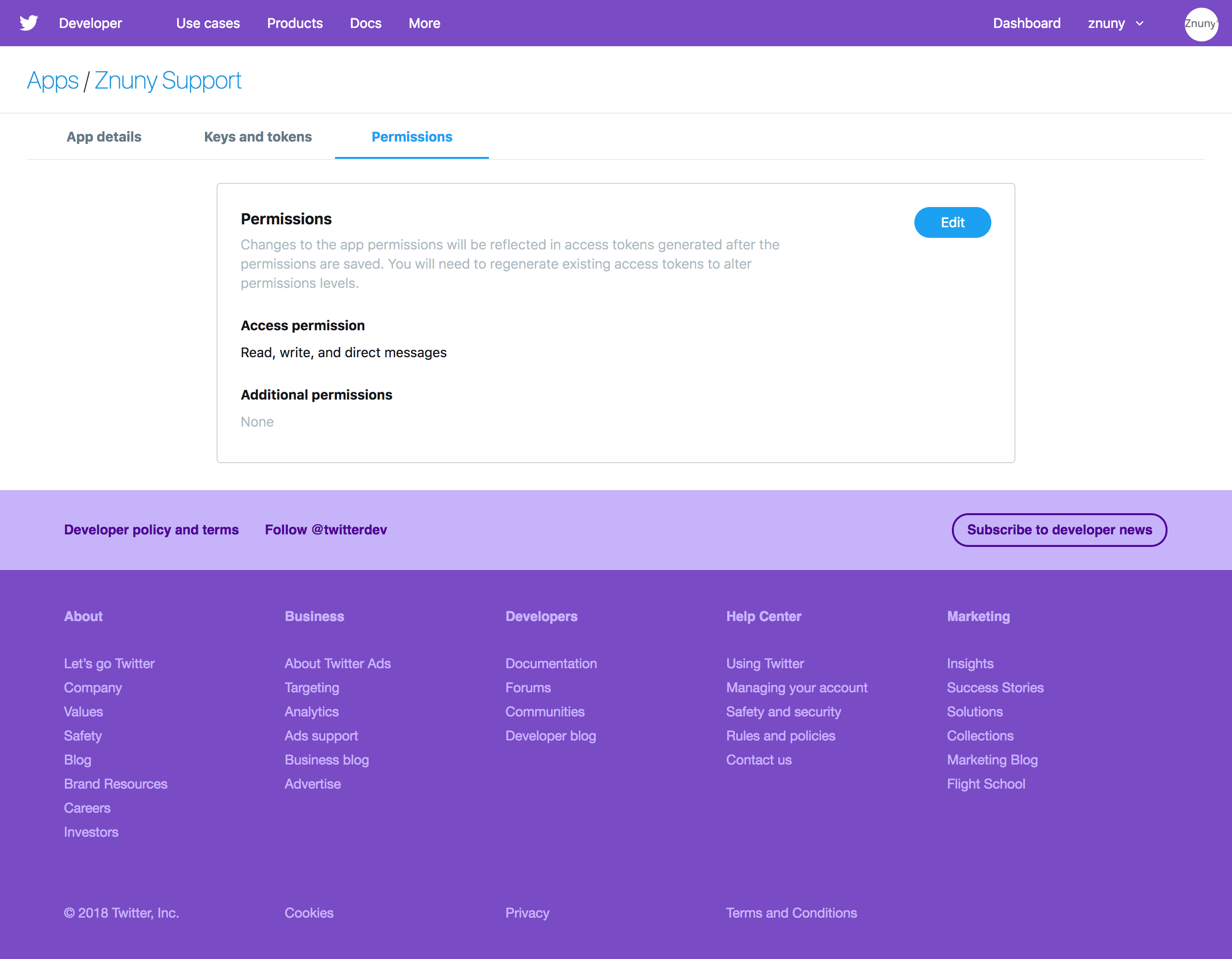The width and height of the screenshot is (1232, 959).
Task: Click the 'None' additional permissions value
Action: tap(257, 422)
